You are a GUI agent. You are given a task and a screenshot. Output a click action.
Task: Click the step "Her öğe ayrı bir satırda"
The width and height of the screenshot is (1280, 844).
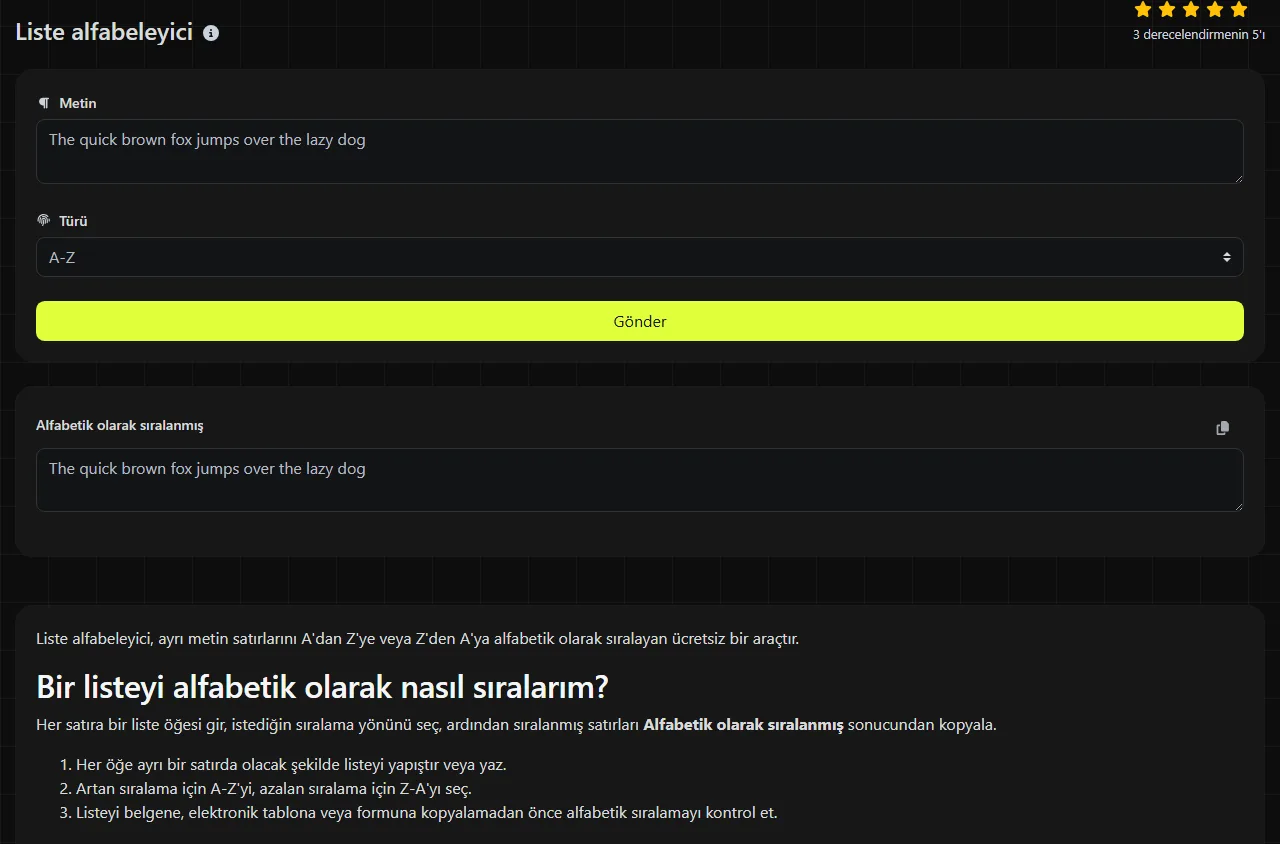291,765
